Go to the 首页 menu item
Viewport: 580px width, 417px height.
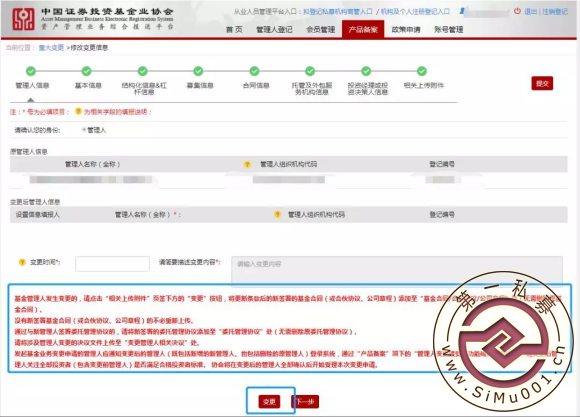pos(234,30)
